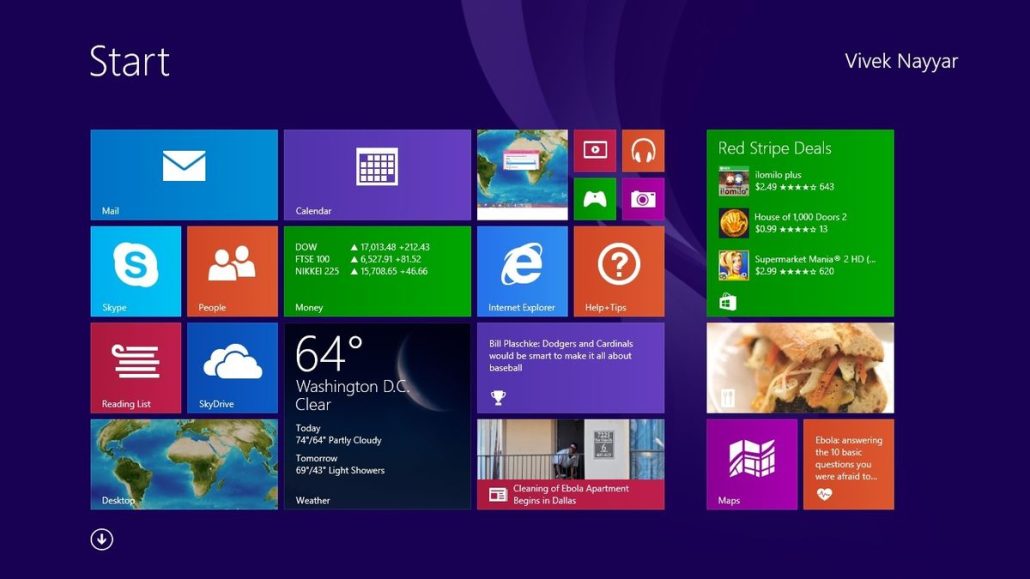Image resolution: width=1030 pixels, height=579 pixels.
Task: Click the Food & Drink fork icon
Action: coord(727,398)
